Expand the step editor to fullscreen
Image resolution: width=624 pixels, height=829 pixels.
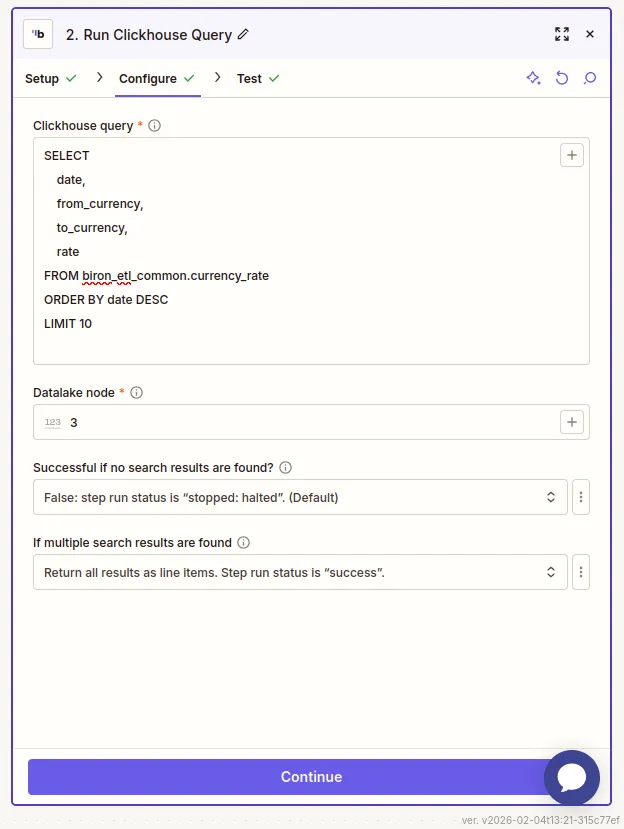click(562, 34)
